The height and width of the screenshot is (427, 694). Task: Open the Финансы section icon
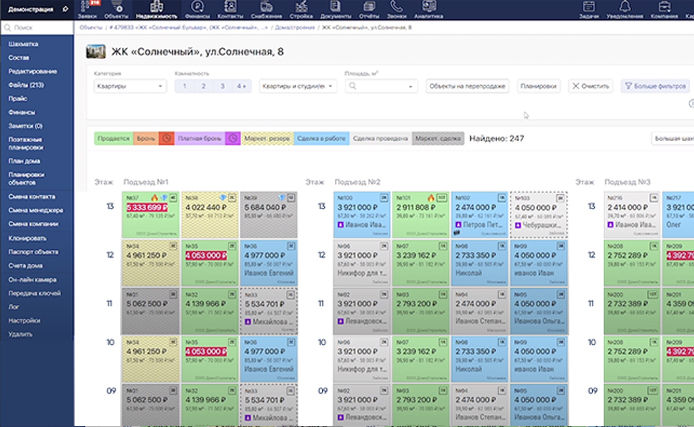tap(197, 6)
